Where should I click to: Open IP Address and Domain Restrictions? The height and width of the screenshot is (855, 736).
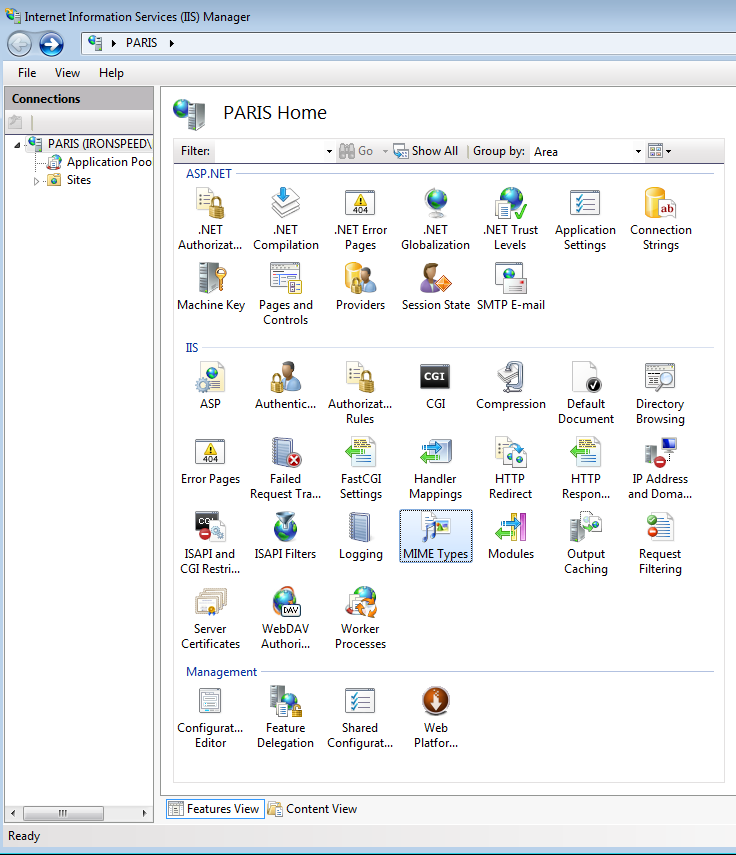(660, 468)
